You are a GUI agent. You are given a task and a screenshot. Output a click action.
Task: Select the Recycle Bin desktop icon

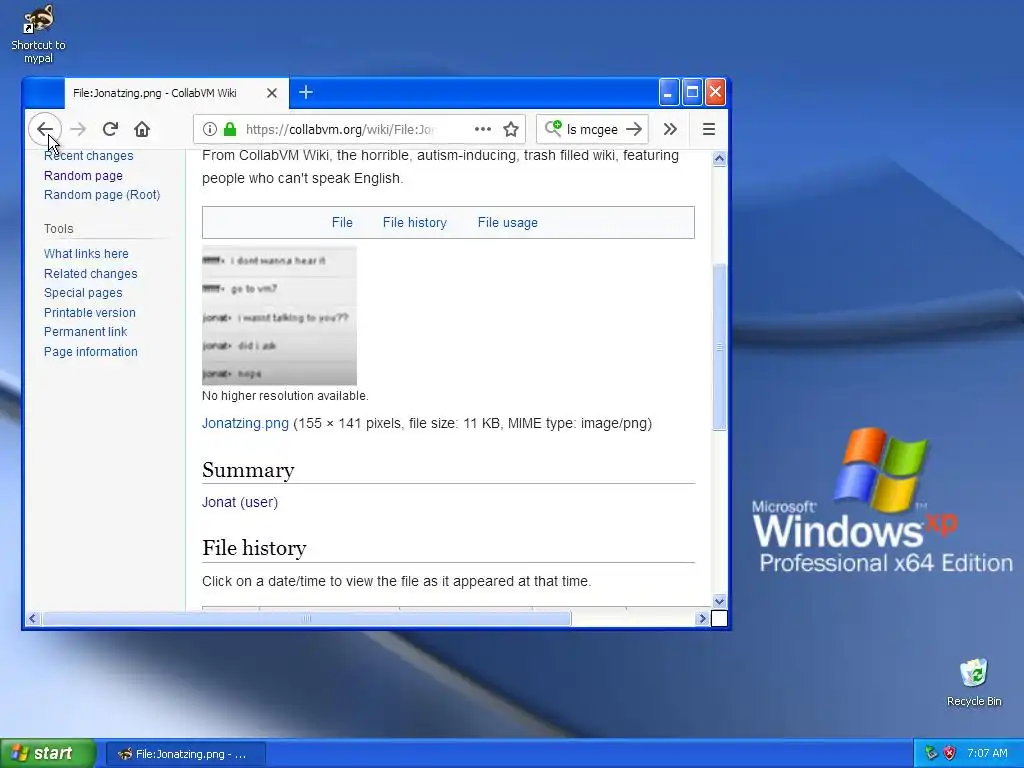click(974, 682)
